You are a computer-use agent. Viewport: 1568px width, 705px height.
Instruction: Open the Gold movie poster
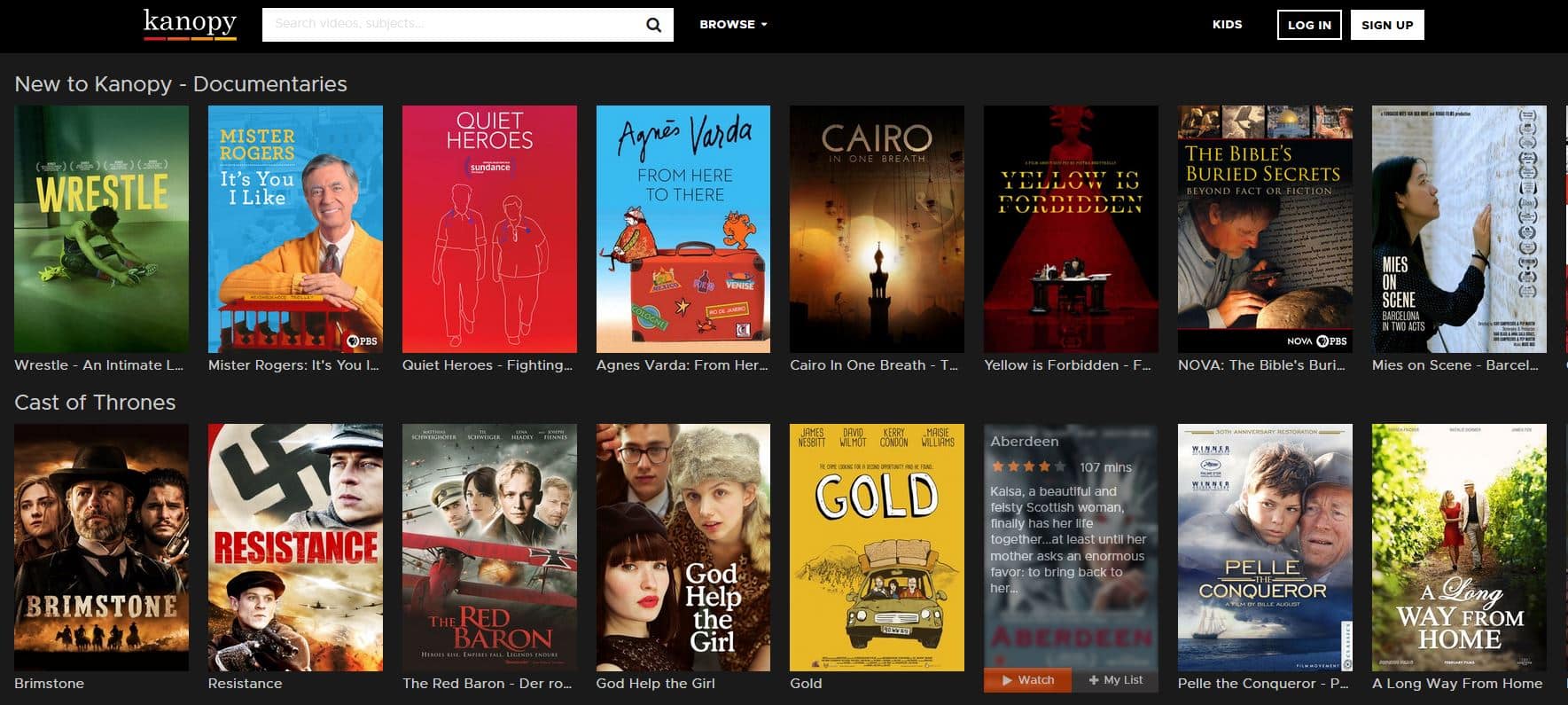877,547
